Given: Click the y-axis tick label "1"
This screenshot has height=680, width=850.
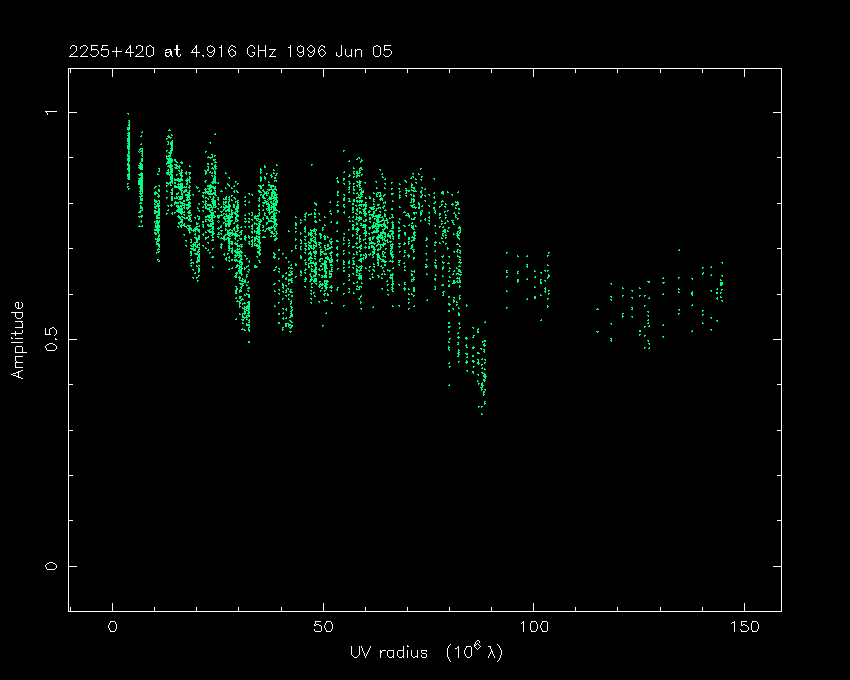Looking at the screenshot, I should pyautogui.click(x=51, y=113).
